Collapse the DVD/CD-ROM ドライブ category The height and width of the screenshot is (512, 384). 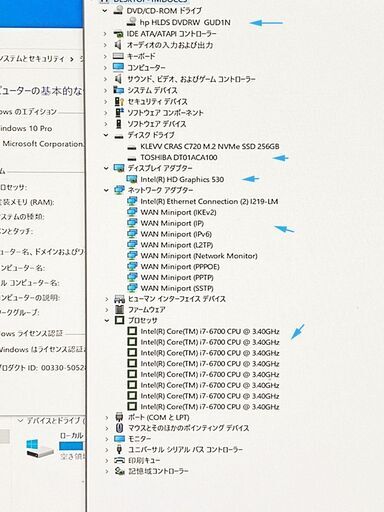(105, 11)
